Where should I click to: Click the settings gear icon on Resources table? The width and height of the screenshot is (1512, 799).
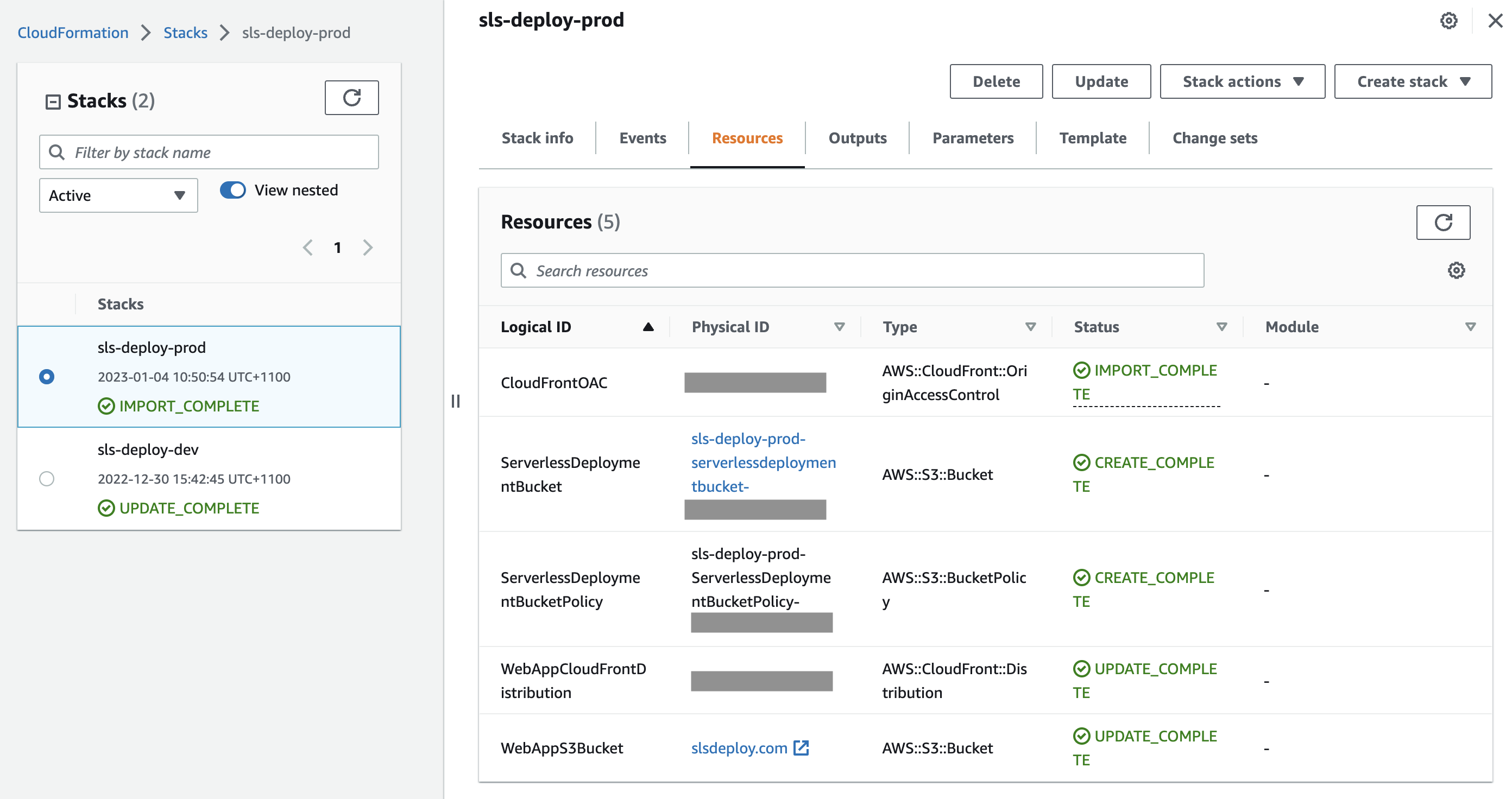click(x=1455, y=270)
